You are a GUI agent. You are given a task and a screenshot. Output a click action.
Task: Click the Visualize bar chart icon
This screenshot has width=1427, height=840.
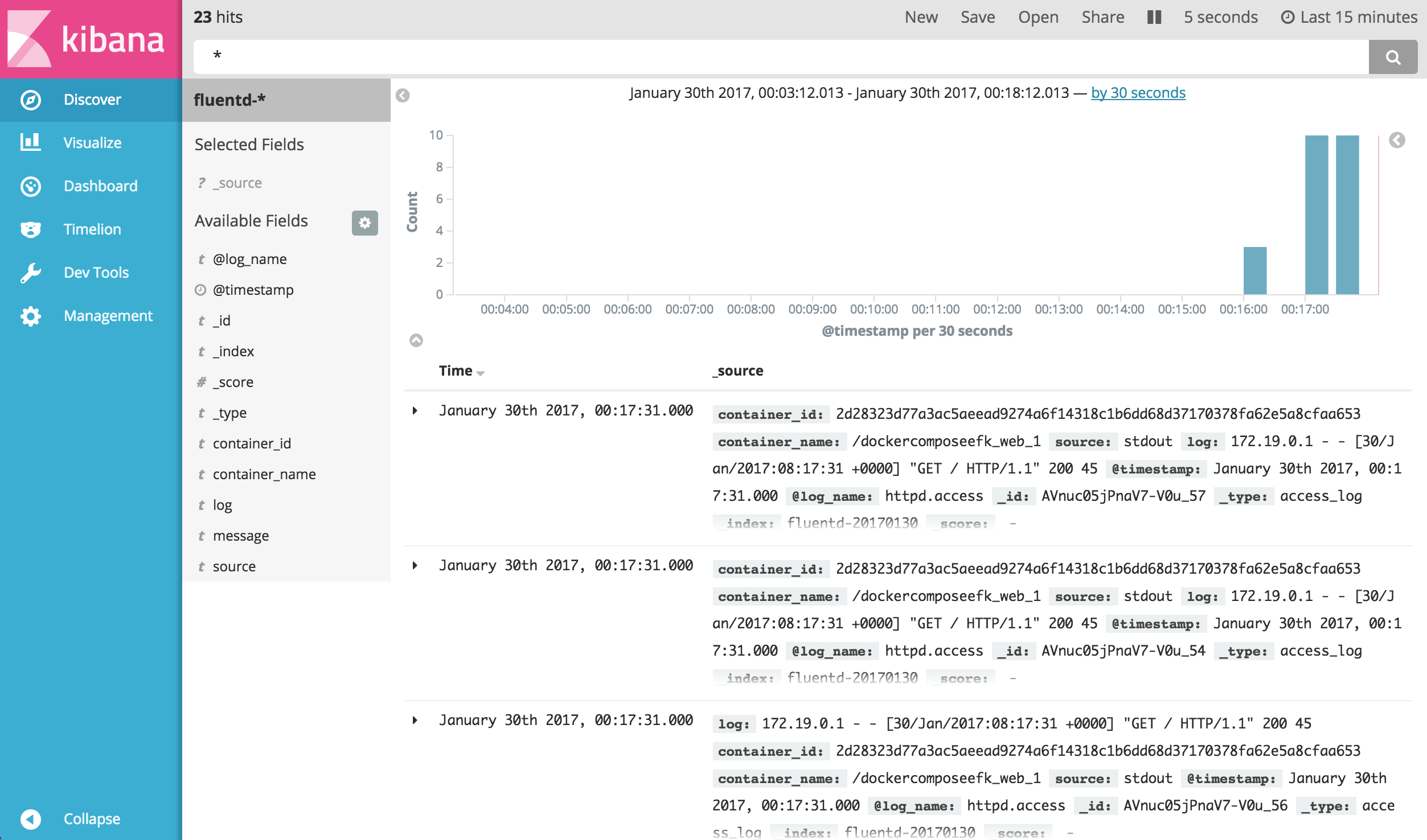pyautogui.click(x=31, y=142)
